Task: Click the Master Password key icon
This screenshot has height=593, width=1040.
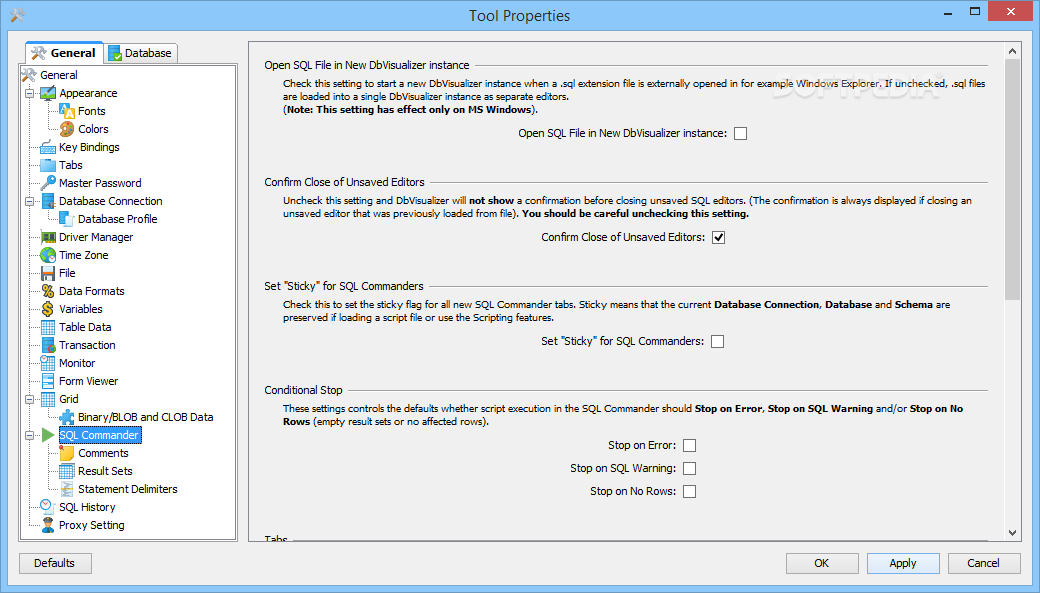Action: point(48,182)
